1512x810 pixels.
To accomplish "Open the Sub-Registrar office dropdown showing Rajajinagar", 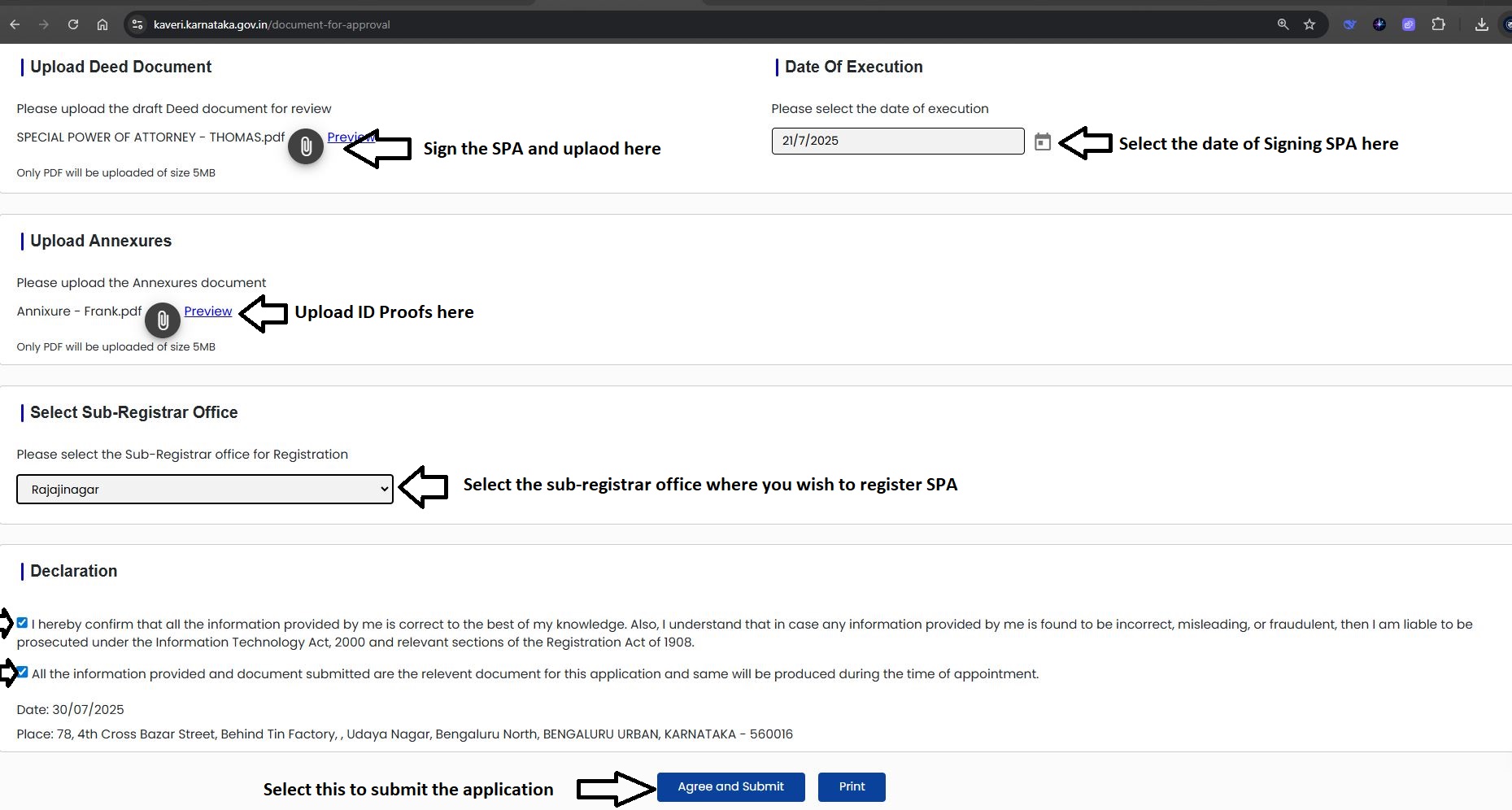I will point(204,490).
